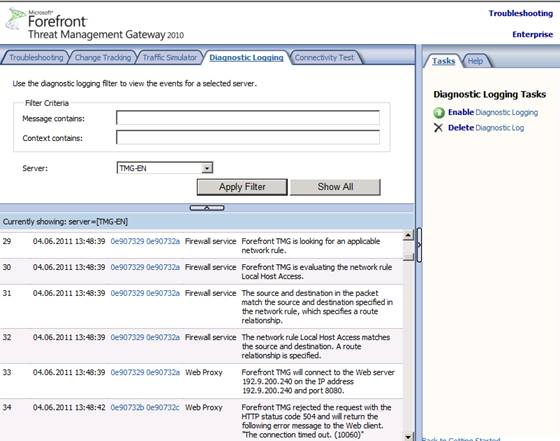Switch to the Change Tracking tab
This screenshot has width=560, height=441.
coord(103,57)
